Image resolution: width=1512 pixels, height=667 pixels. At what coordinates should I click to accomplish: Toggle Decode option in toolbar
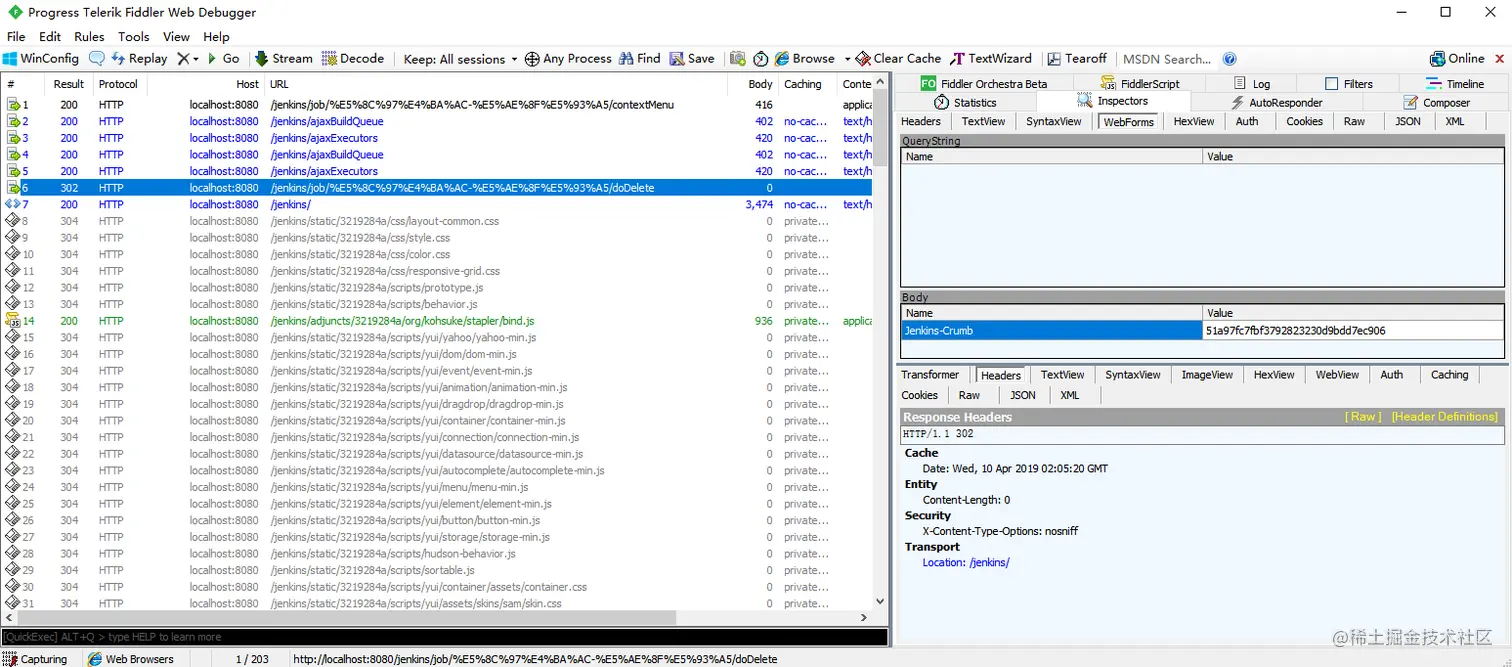(353, 59)
